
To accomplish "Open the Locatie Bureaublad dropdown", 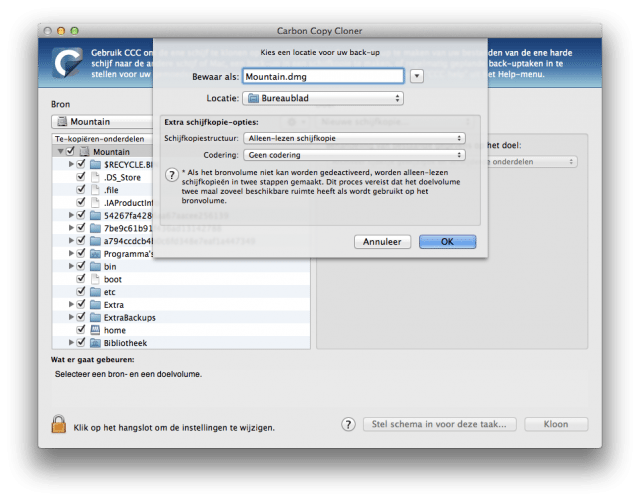I will [x=323, y=98].
